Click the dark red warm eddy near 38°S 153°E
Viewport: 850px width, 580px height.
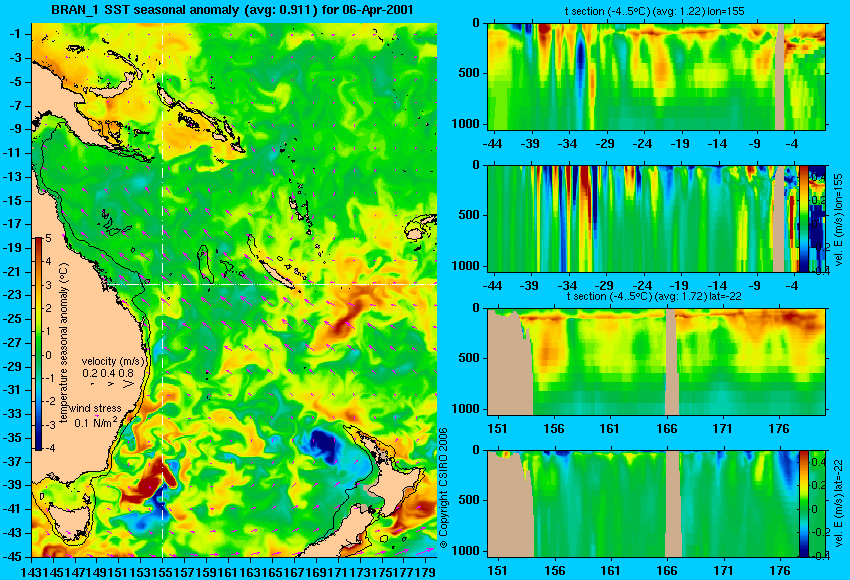point(149,482)
